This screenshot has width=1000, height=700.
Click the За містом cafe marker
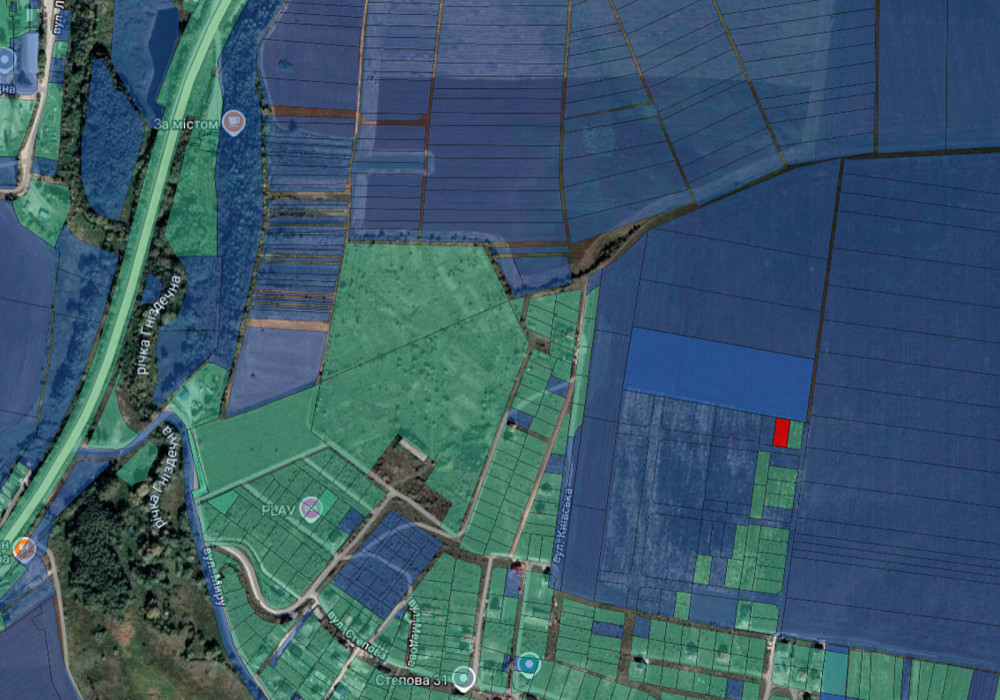[234, 122]
